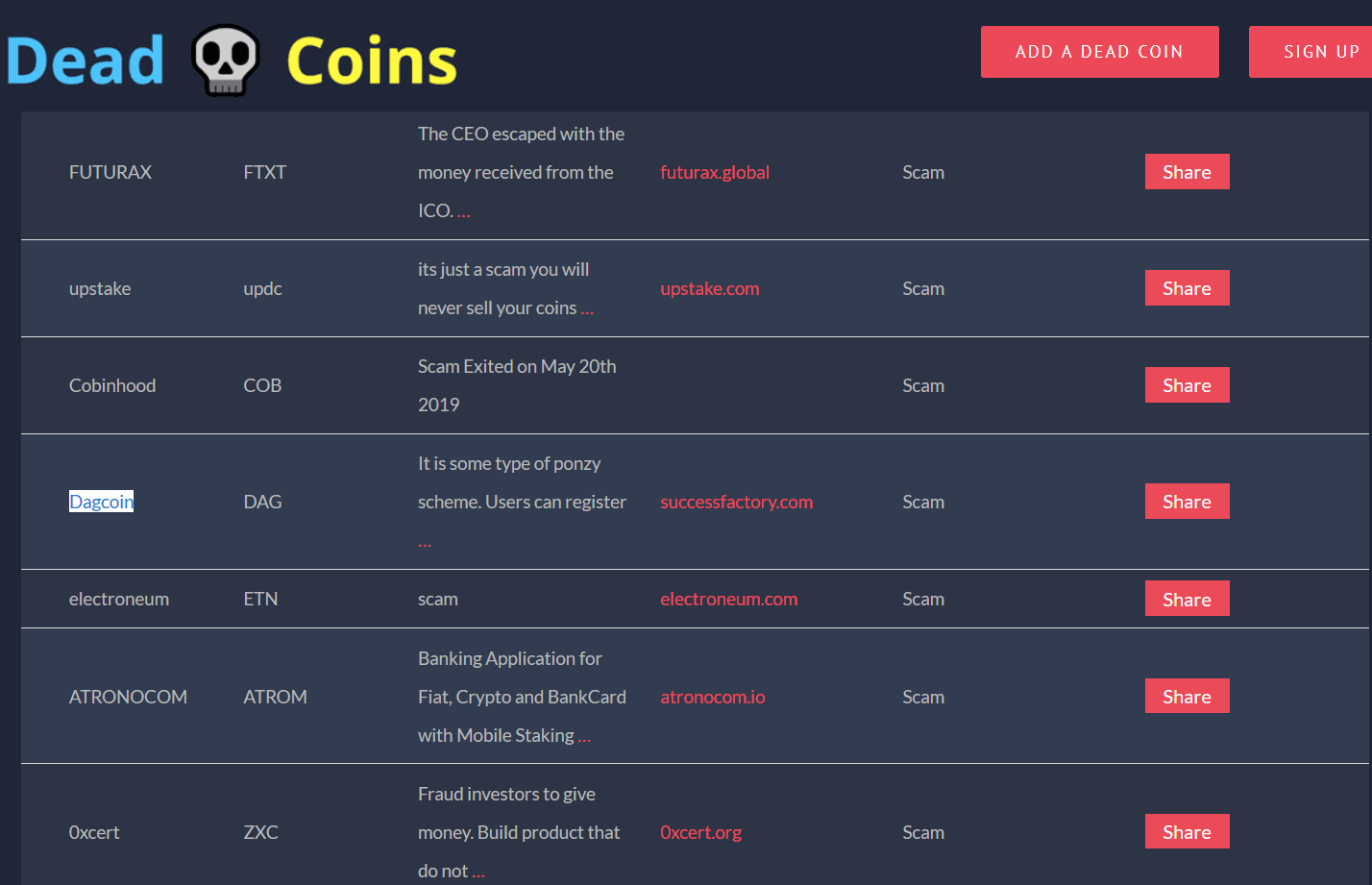Share the ATRONOCOM coin entry
This screenshot has width=1372, height=885.
(1187, 697)
